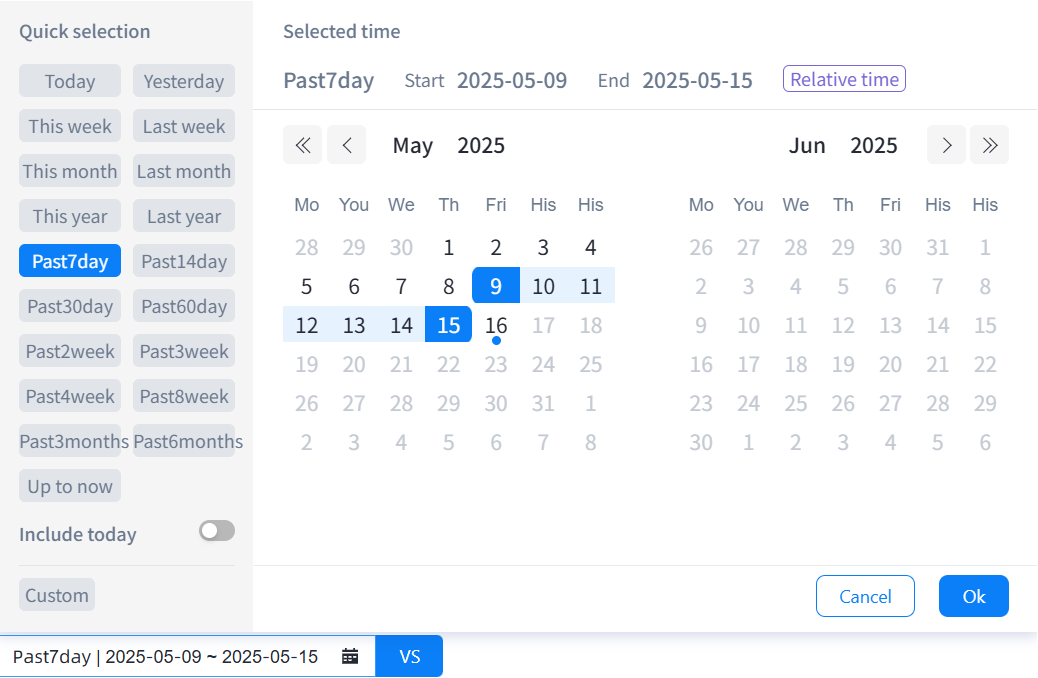Open calendar icon in date field
This screenshot has width=1038, height=678.
tap(350, 656)
